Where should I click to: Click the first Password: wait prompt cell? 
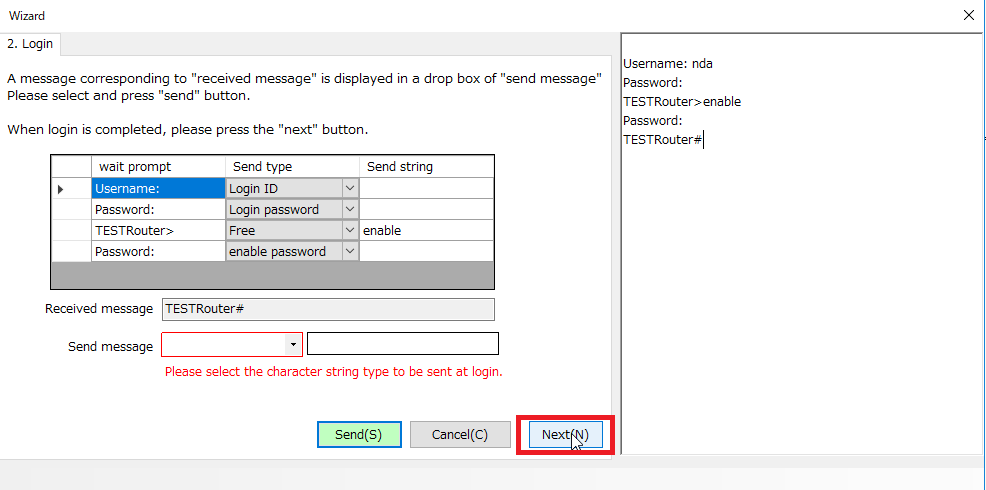click(x=158, y=209)
